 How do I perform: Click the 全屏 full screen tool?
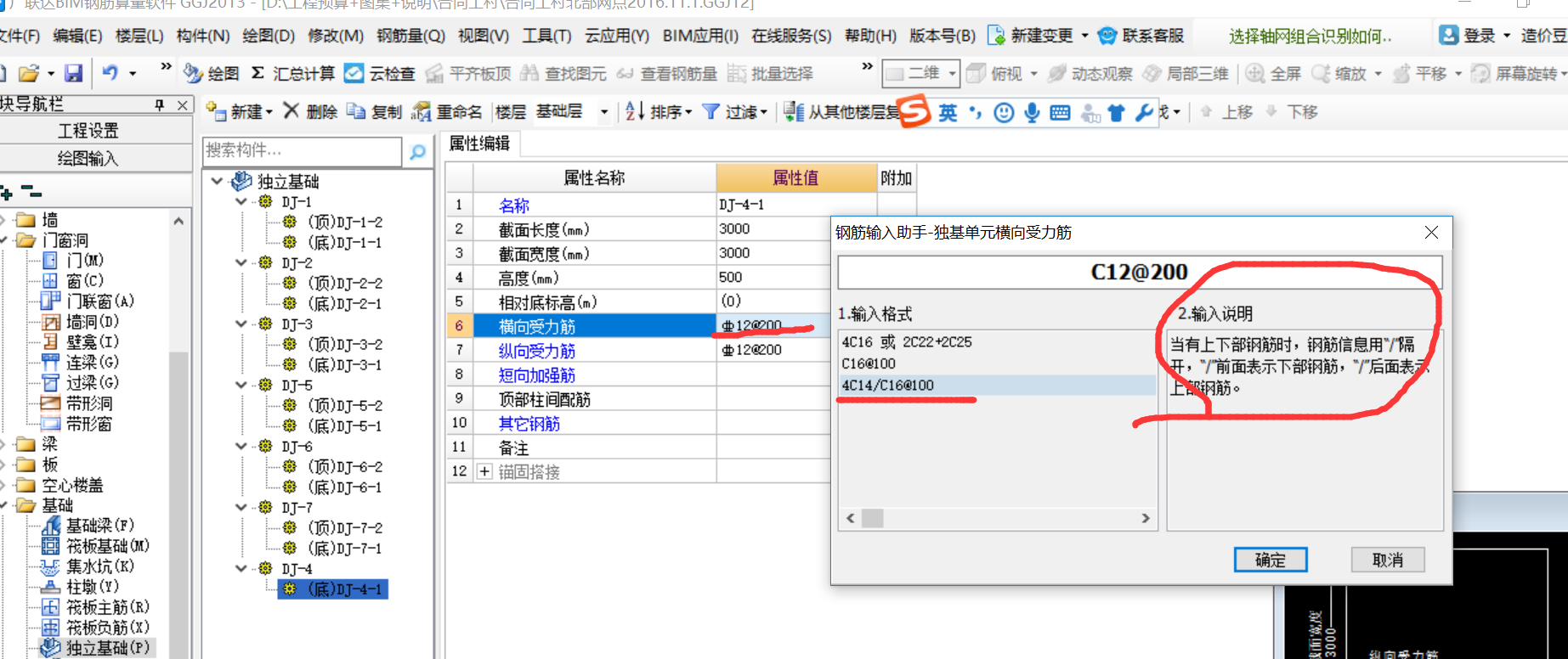1273,74
